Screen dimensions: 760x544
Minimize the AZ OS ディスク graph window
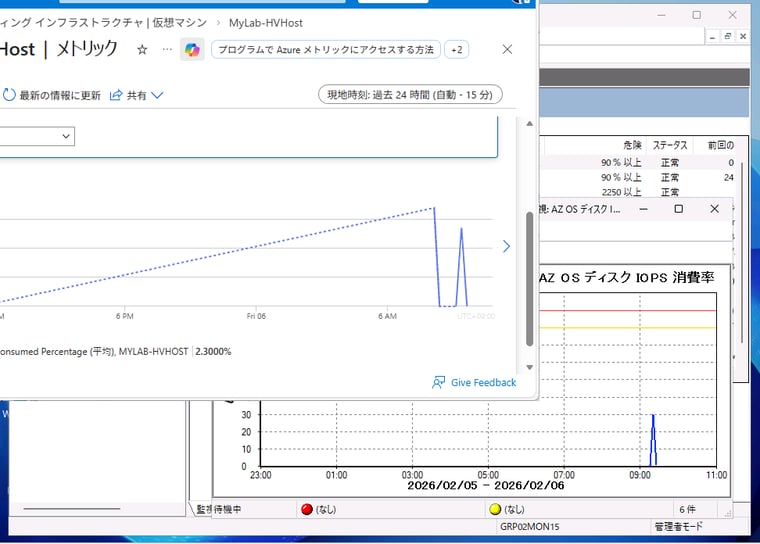[x=644, y=209]
